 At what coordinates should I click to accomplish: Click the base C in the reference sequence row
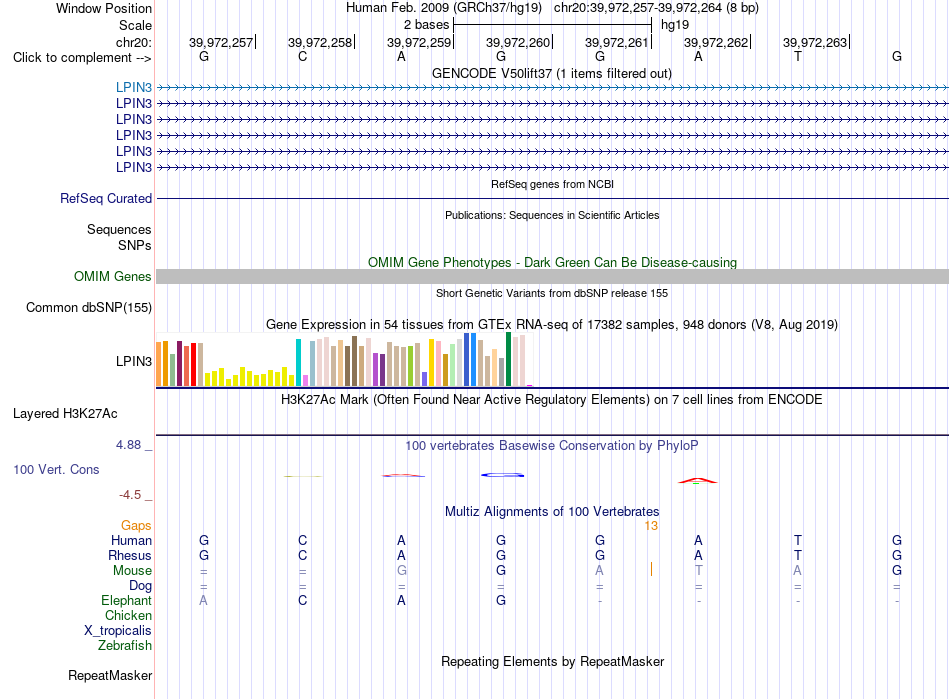[x=302, y=56]
